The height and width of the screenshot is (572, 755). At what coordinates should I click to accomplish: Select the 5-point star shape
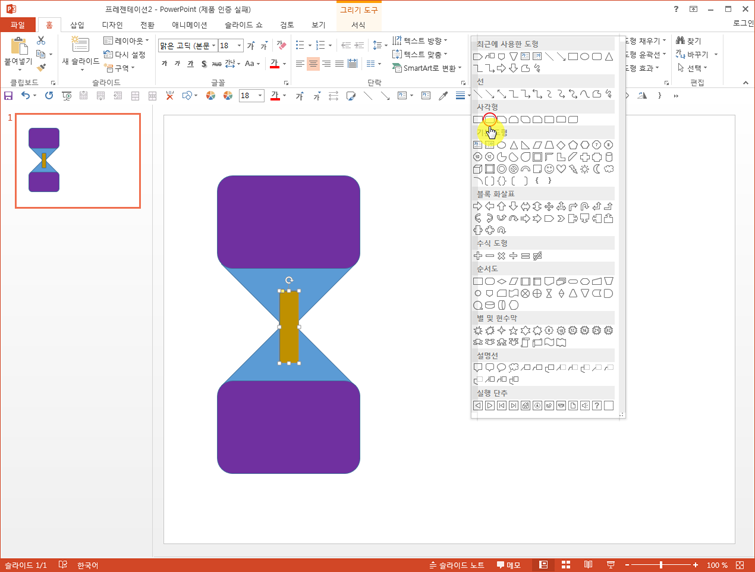513,330
